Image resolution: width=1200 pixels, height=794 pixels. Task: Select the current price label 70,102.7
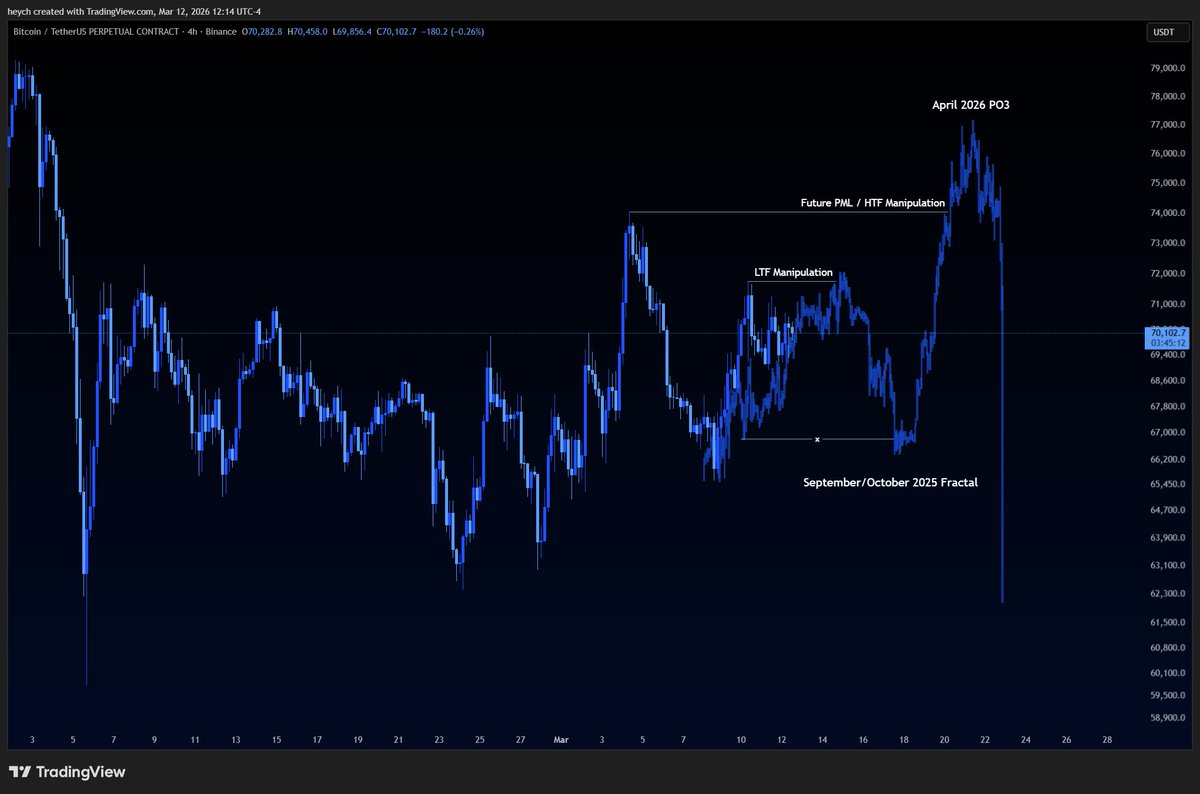click(1167, 333)
